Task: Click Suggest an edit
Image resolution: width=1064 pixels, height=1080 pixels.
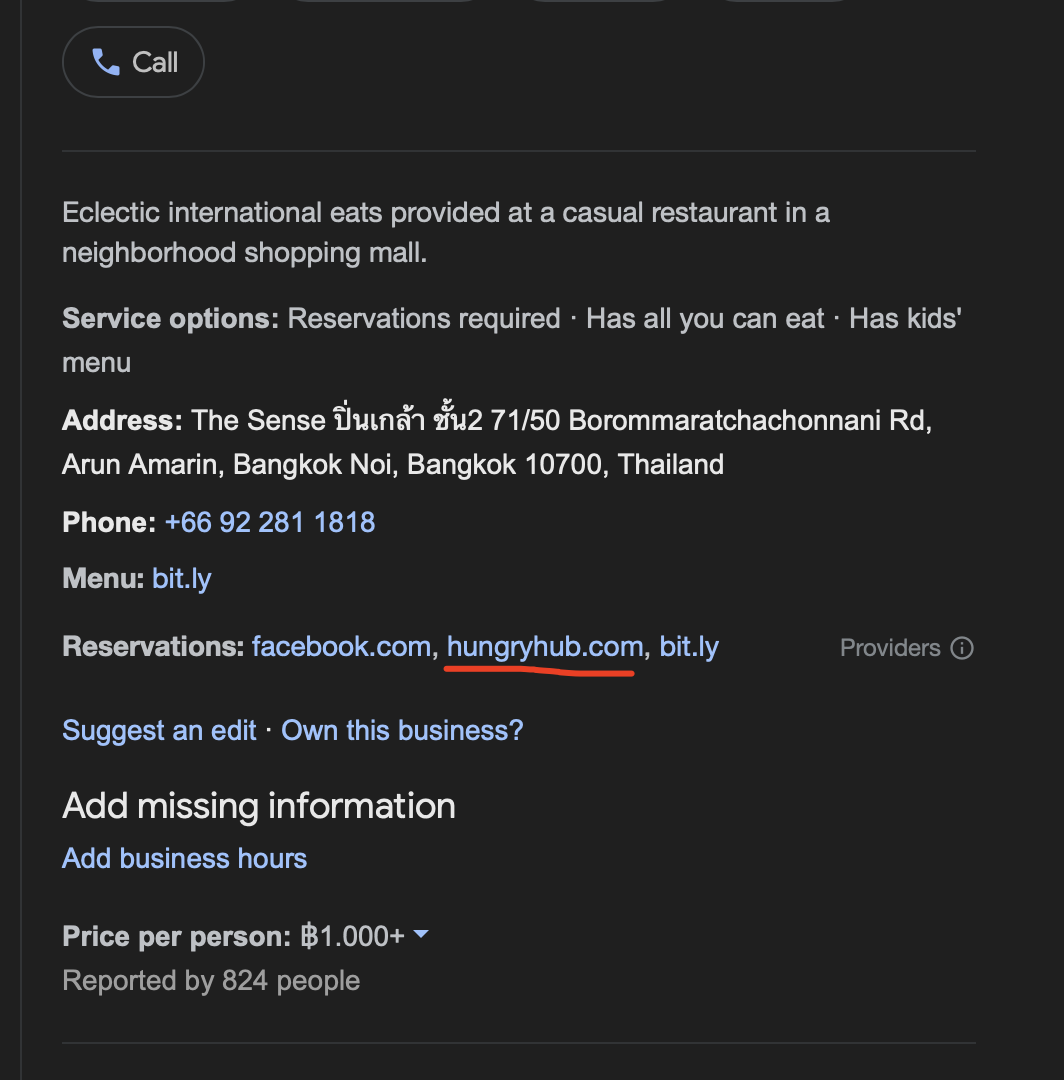Action: (x=159, y=730)
